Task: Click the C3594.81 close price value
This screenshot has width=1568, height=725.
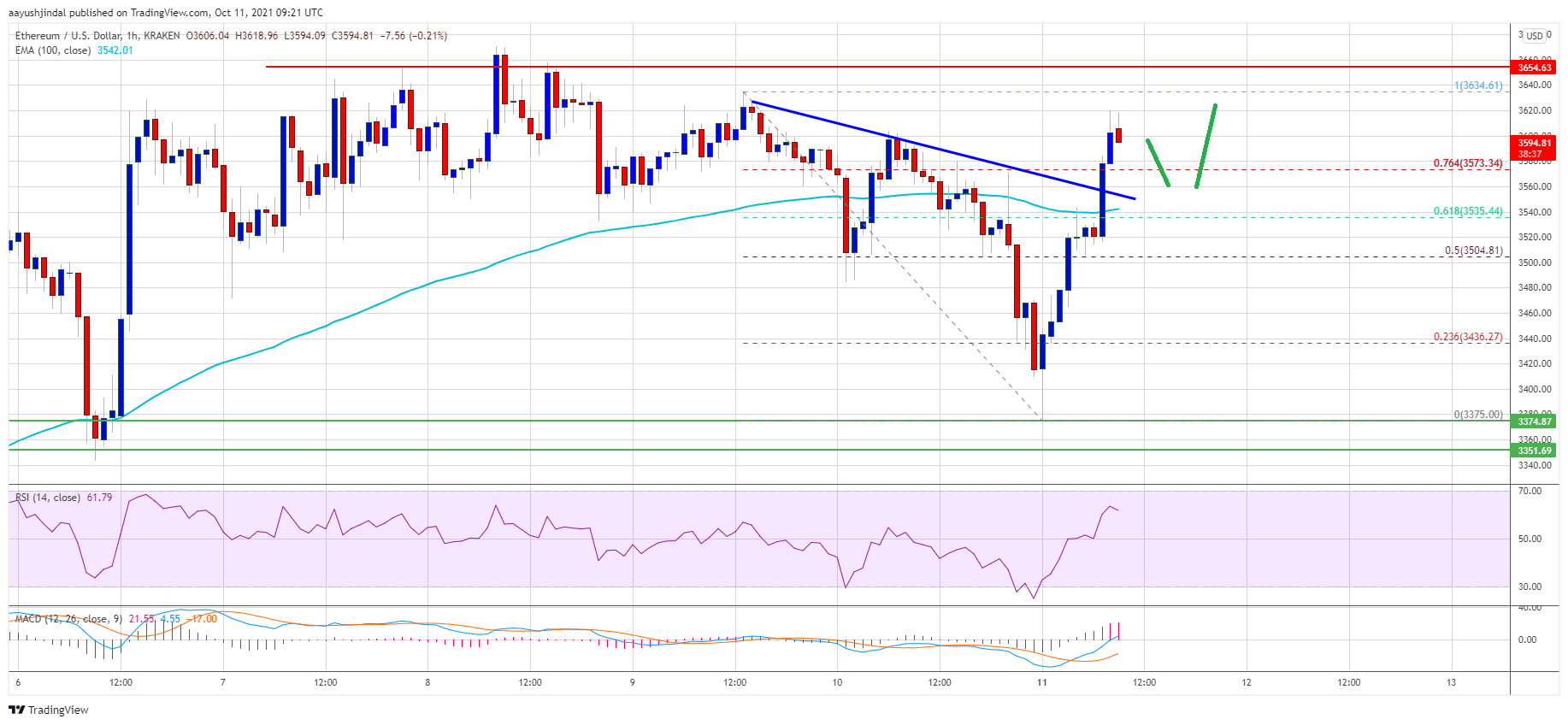Action: tap(352, 36)
